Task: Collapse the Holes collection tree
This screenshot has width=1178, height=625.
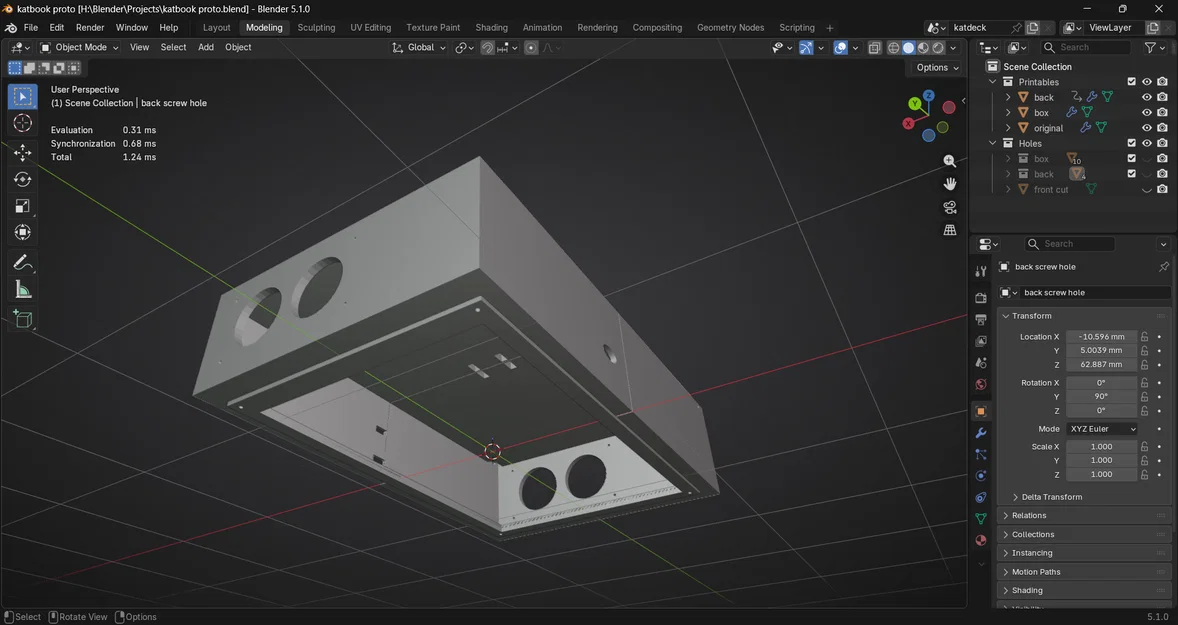Action: coord(992,143)
